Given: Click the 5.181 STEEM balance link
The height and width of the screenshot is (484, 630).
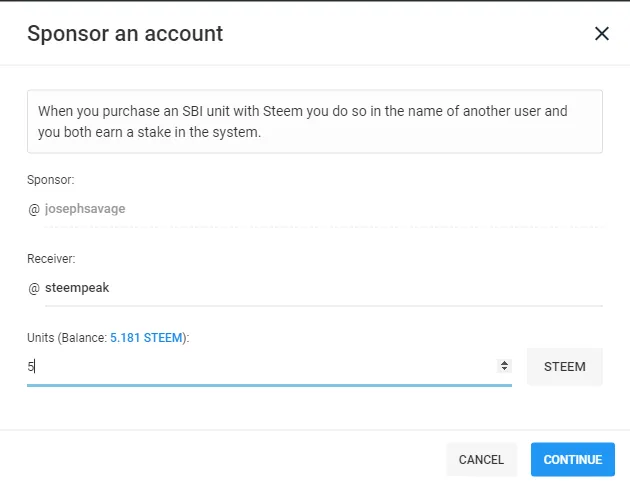Looking at the screenshot, I should coord(147,338).
